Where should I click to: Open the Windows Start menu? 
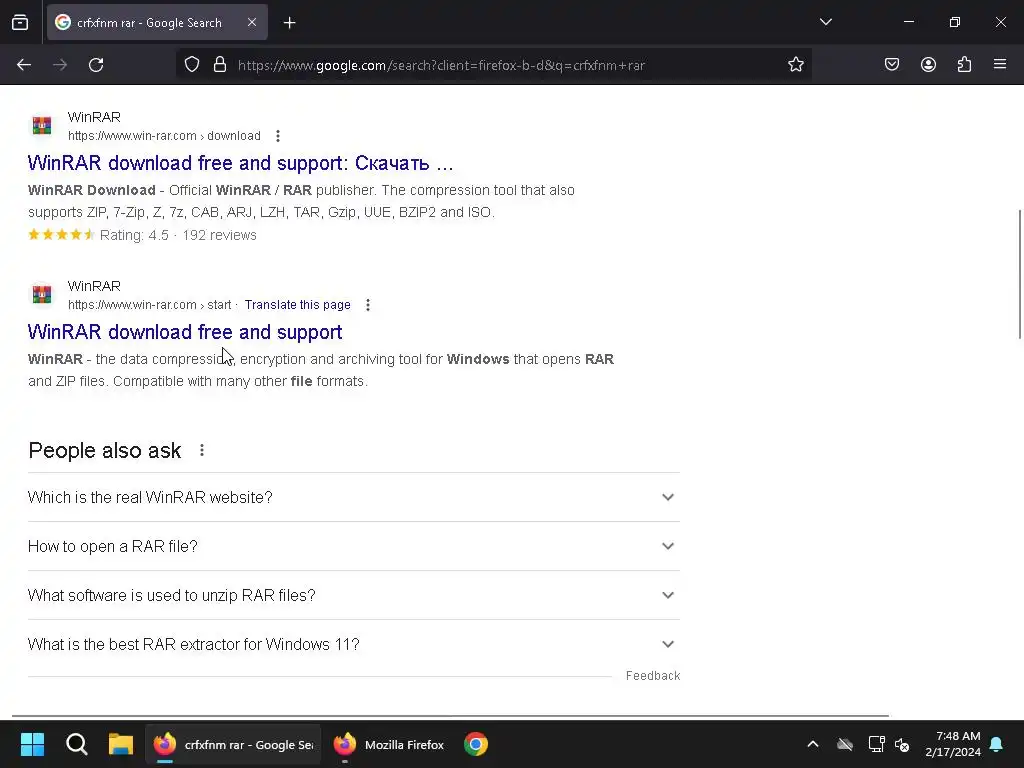click(32, 744)
